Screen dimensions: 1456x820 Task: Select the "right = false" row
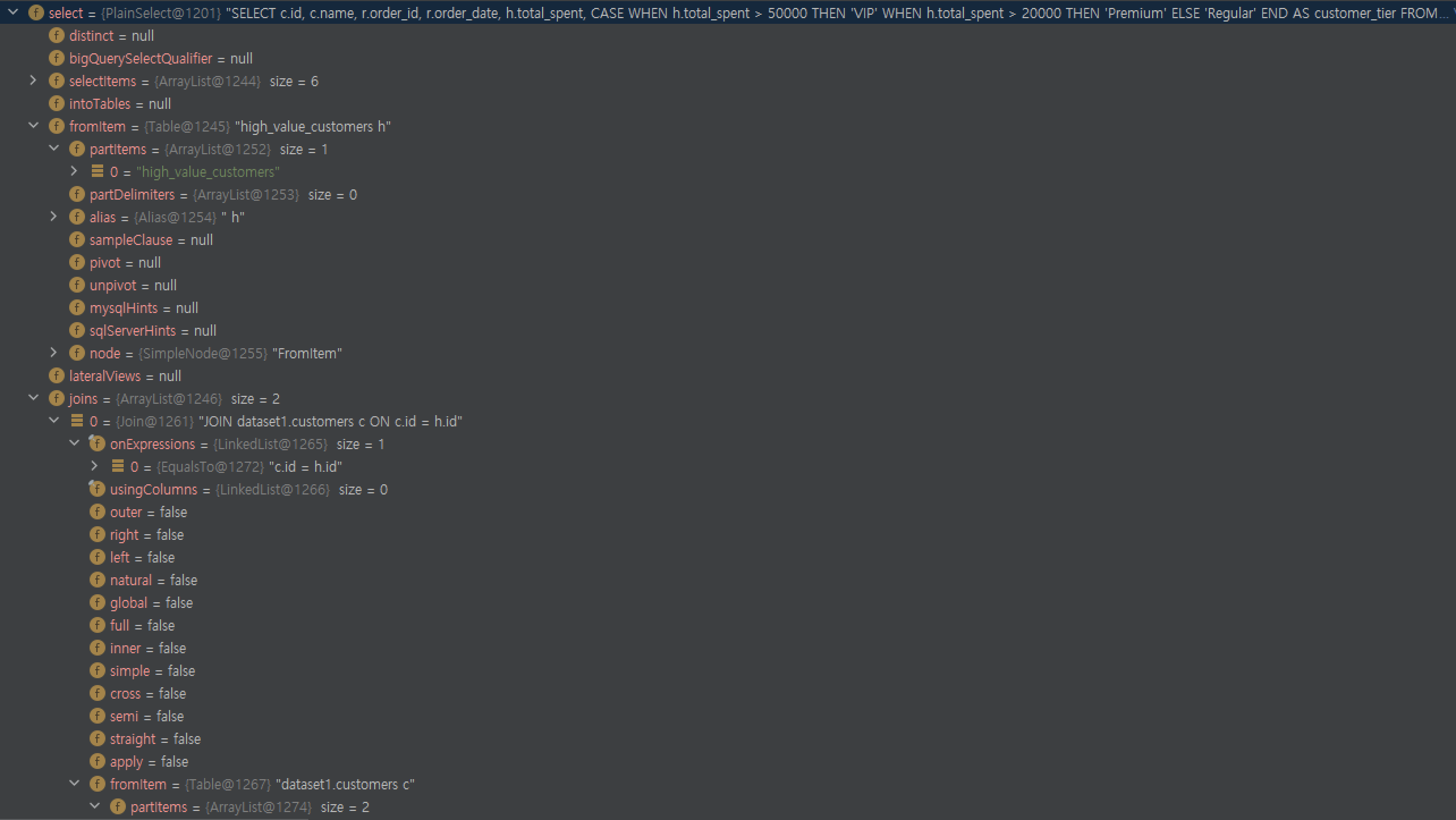[728, 535]
